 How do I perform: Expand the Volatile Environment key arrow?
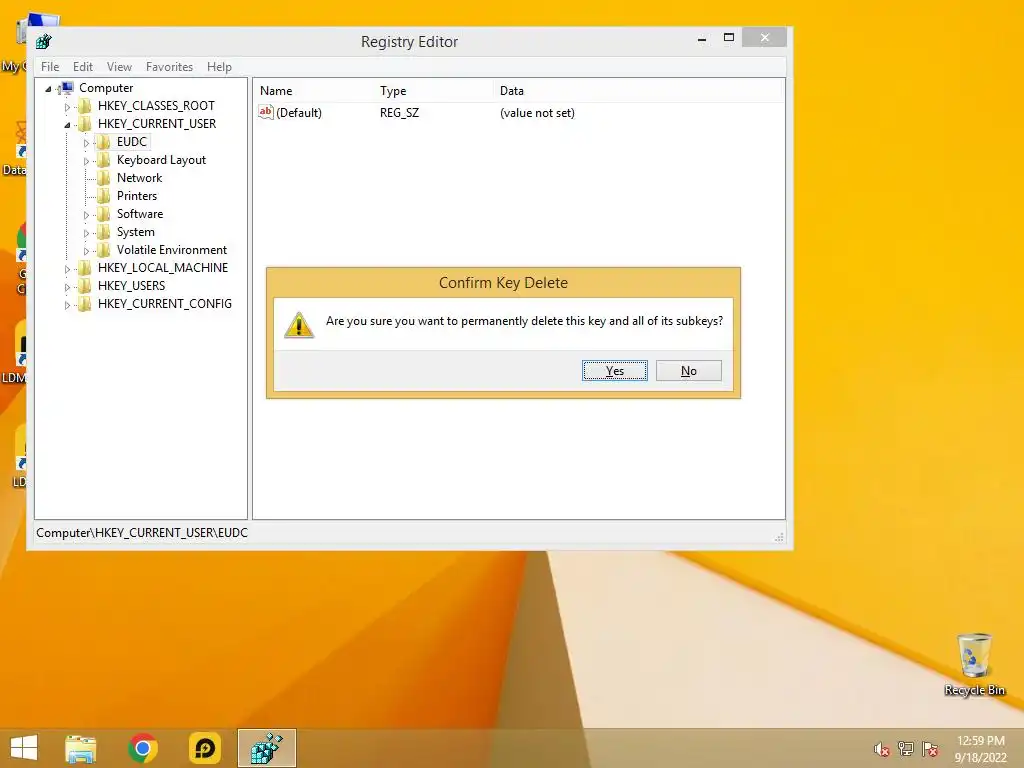(86, 251)
